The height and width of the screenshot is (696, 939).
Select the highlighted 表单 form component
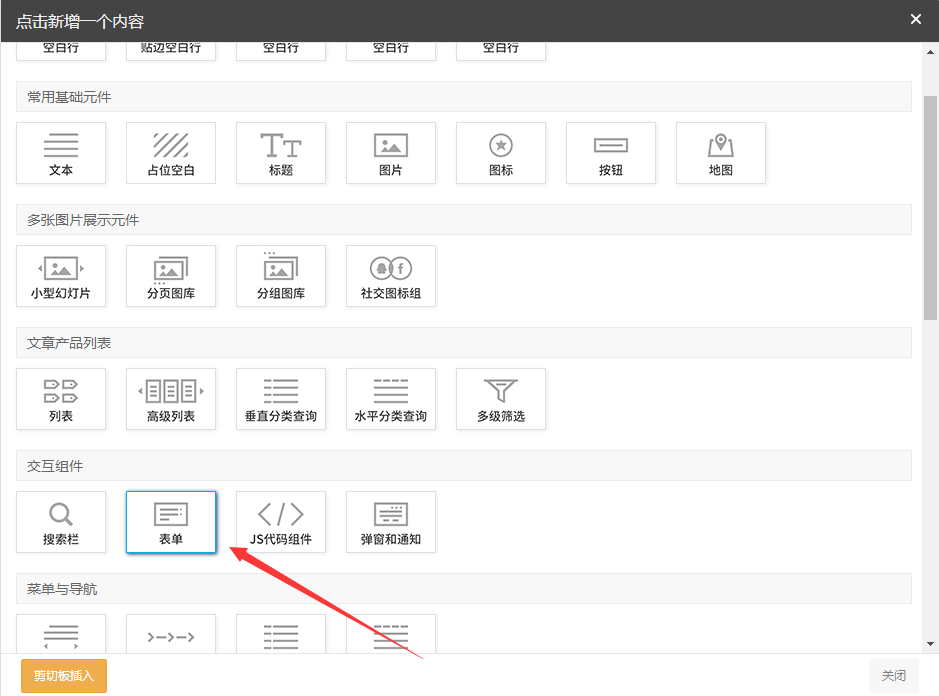[x=171, y=522]
